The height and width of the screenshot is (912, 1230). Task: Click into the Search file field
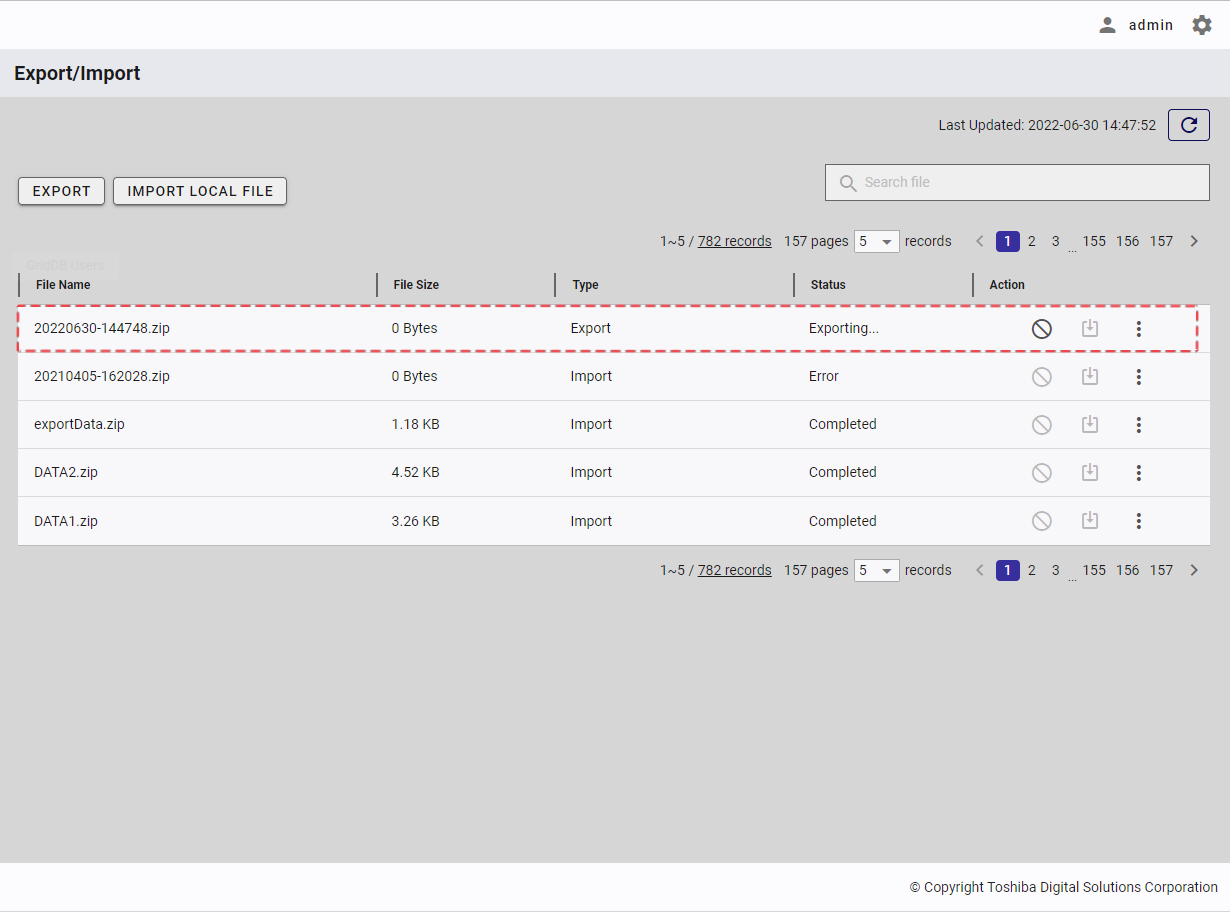(x=1030, y=182)
